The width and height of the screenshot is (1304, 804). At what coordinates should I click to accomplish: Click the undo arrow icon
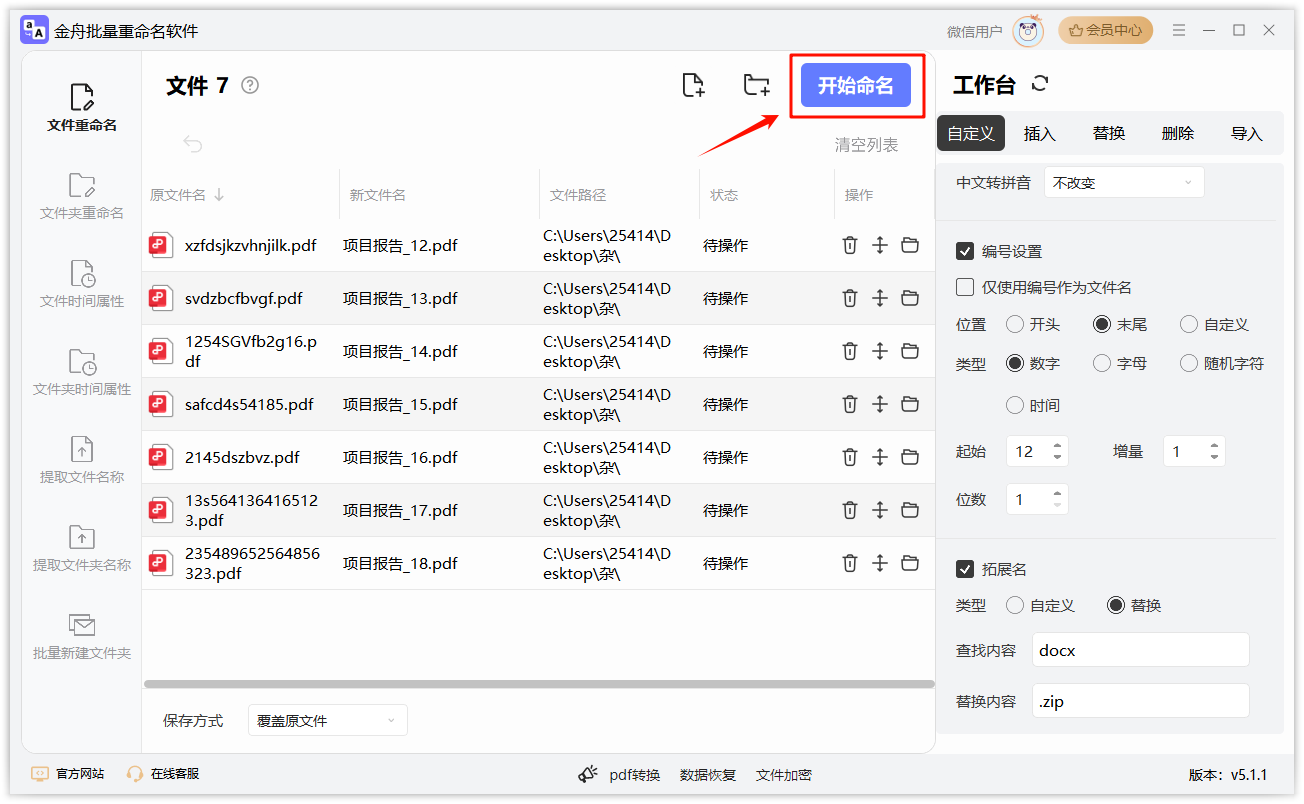tap(193, 145)
